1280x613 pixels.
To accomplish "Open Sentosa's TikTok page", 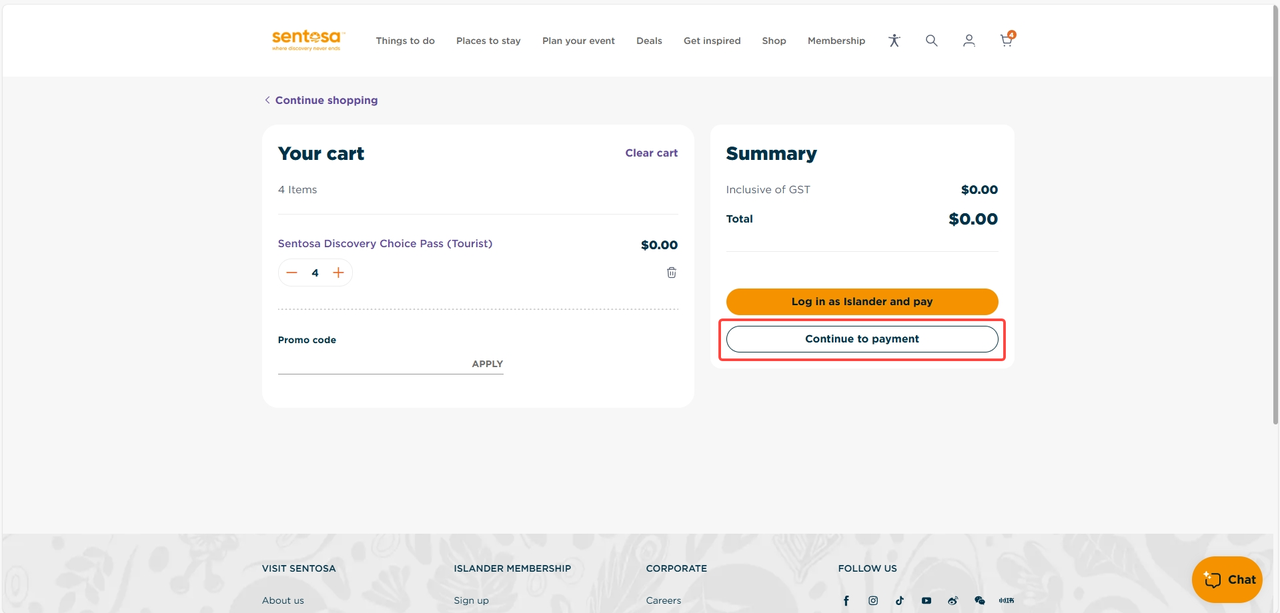I will coord(900,601).
